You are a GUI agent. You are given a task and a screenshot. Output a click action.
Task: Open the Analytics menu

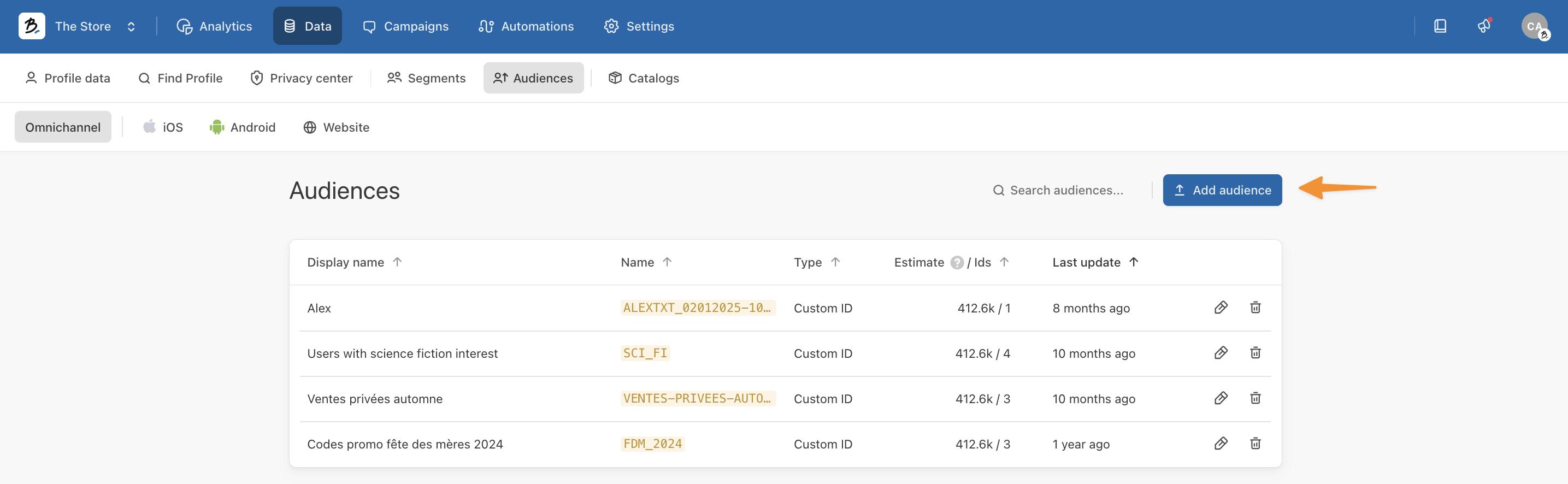click(x=214, y=26)
